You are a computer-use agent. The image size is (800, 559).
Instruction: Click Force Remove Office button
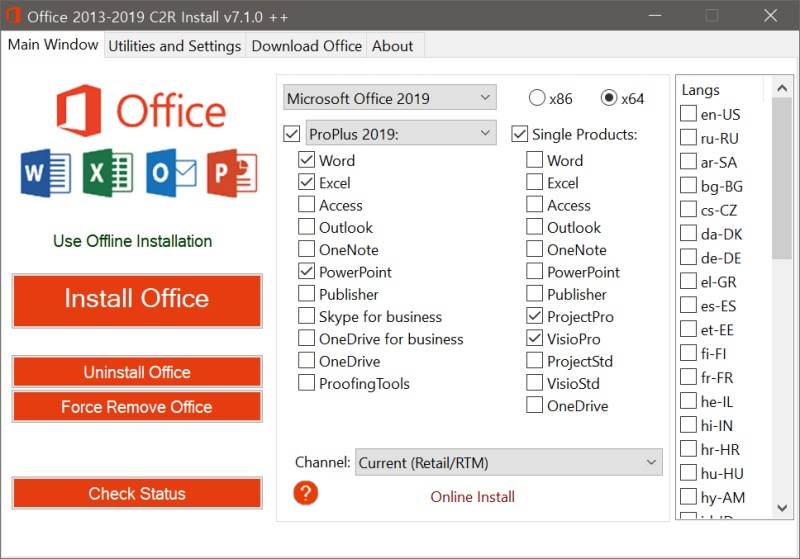click(x=137, y=406)
